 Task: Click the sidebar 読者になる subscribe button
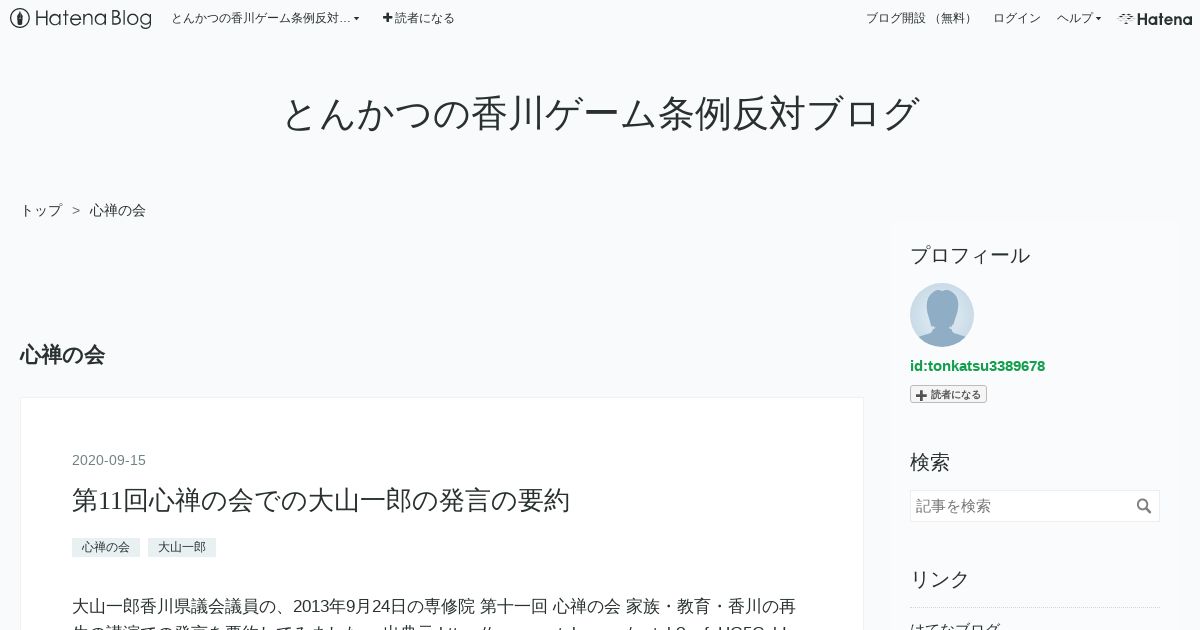click(x=948, y=395)
